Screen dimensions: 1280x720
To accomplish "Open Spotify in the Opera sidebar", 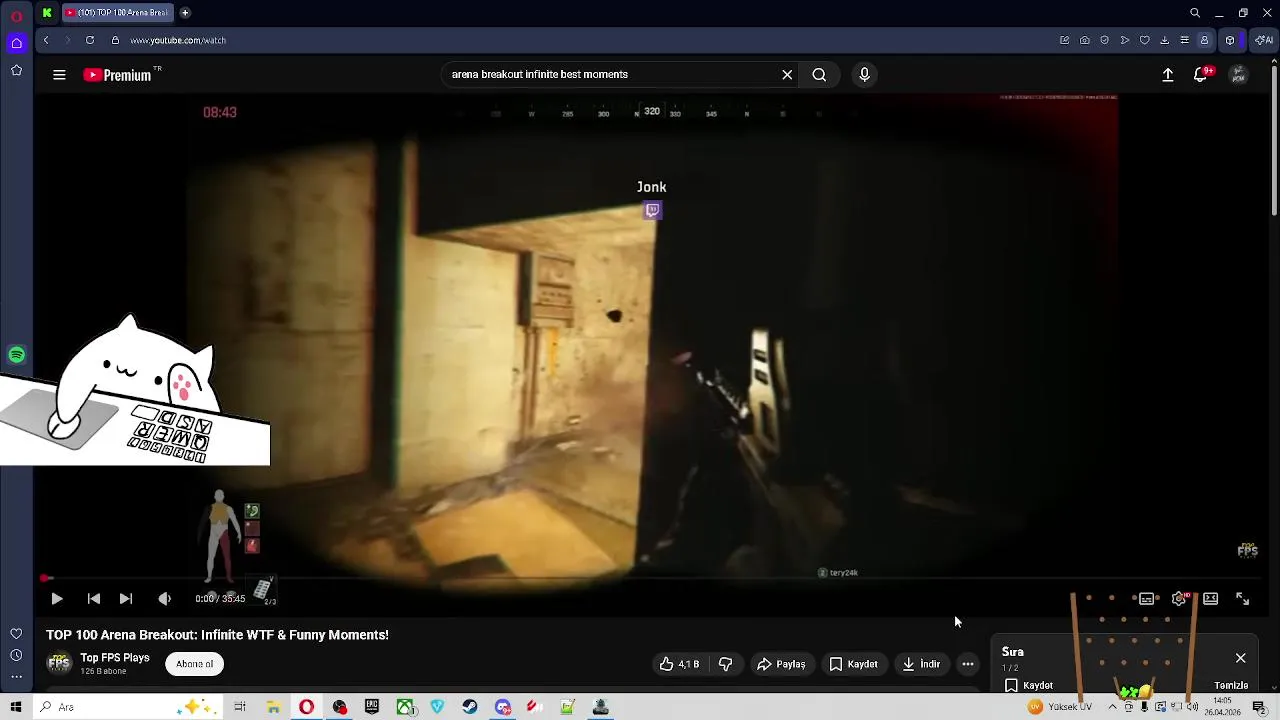I will pyautogui.click(x=16, y=355).
